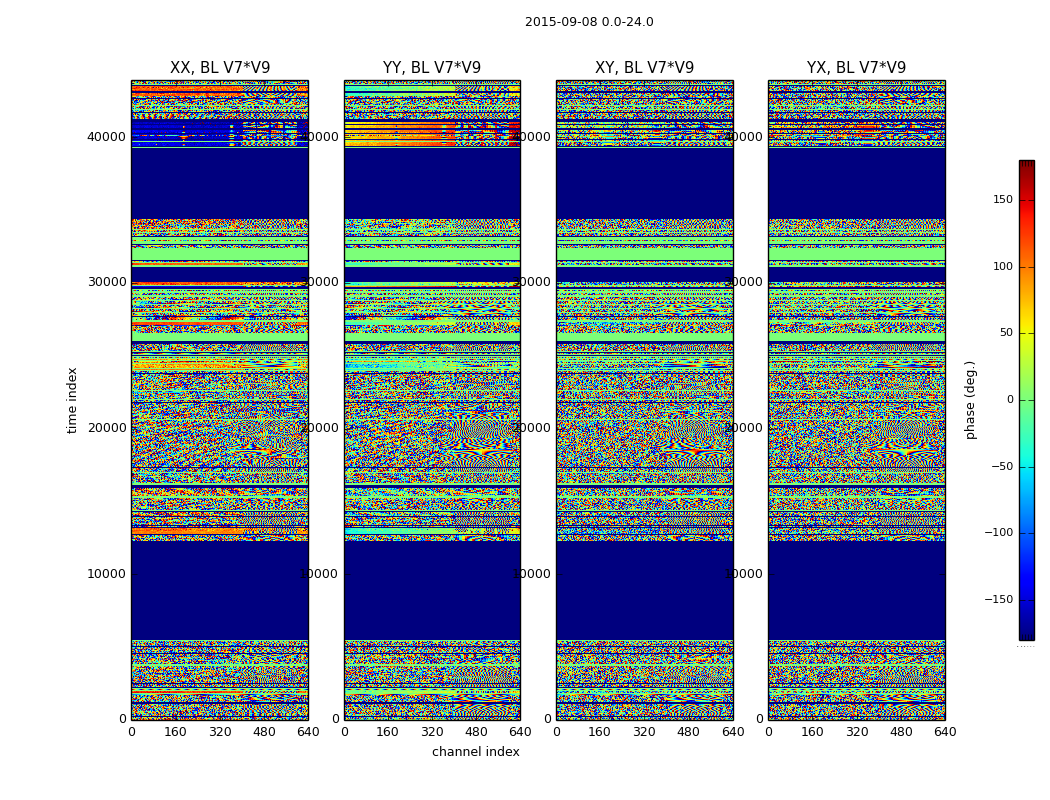Image resolution: width=1050 pixels, height=800 pixels.
Task: Click the XX panel channel tick 480
Action: point(264,732)
